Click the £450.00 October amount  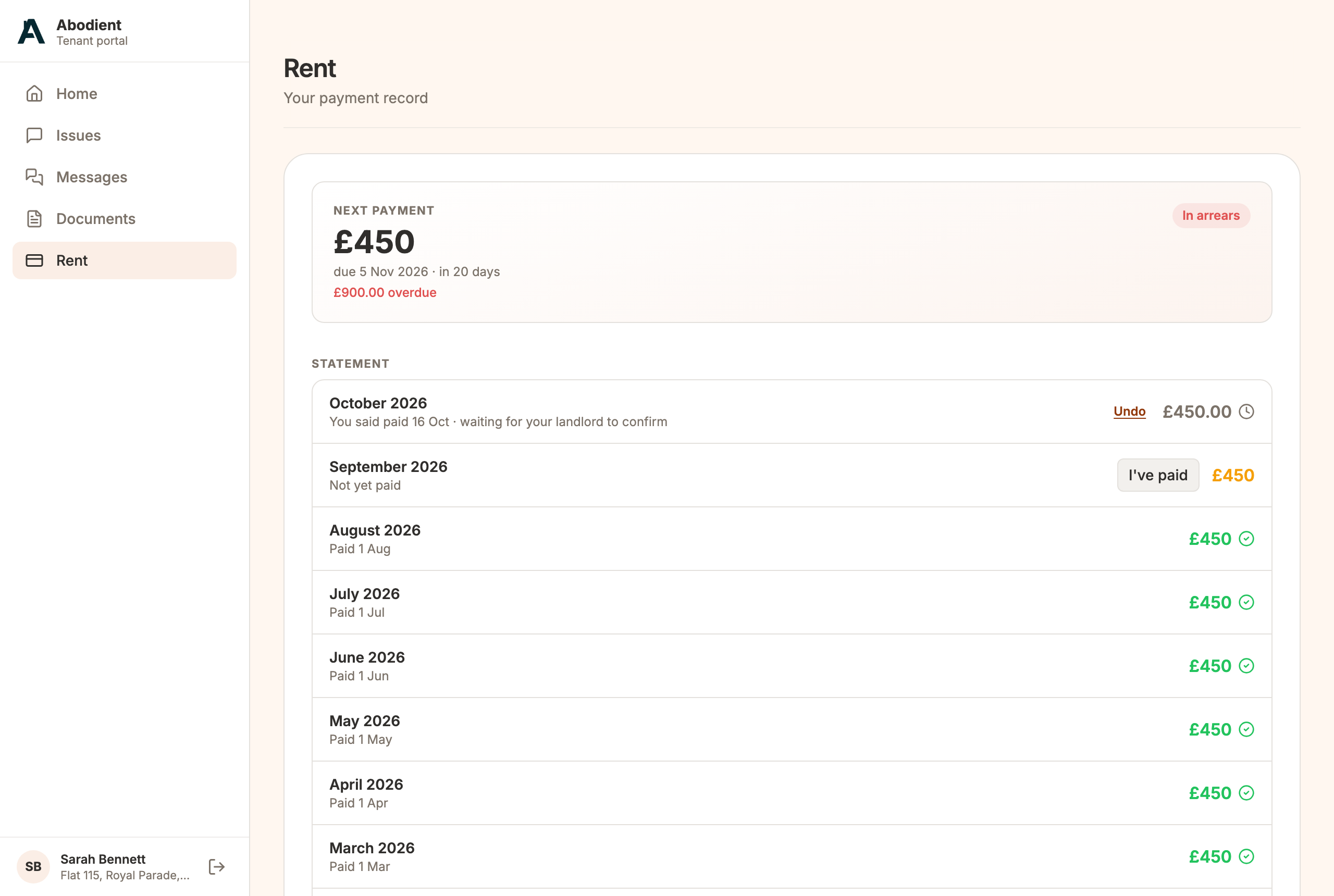[1197, 412]
